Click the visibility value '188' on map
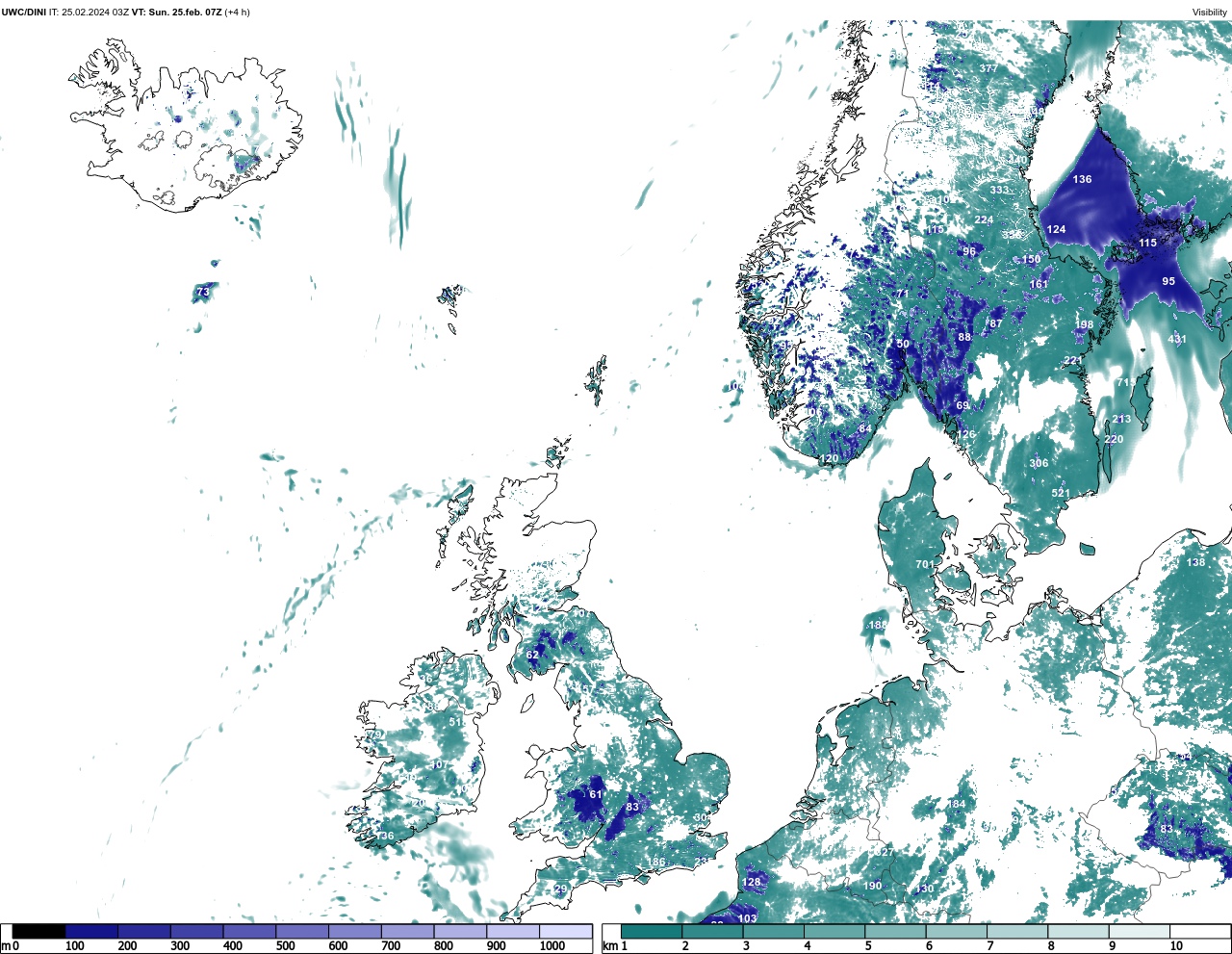The image size is (1232, 954). coord(878,626)
